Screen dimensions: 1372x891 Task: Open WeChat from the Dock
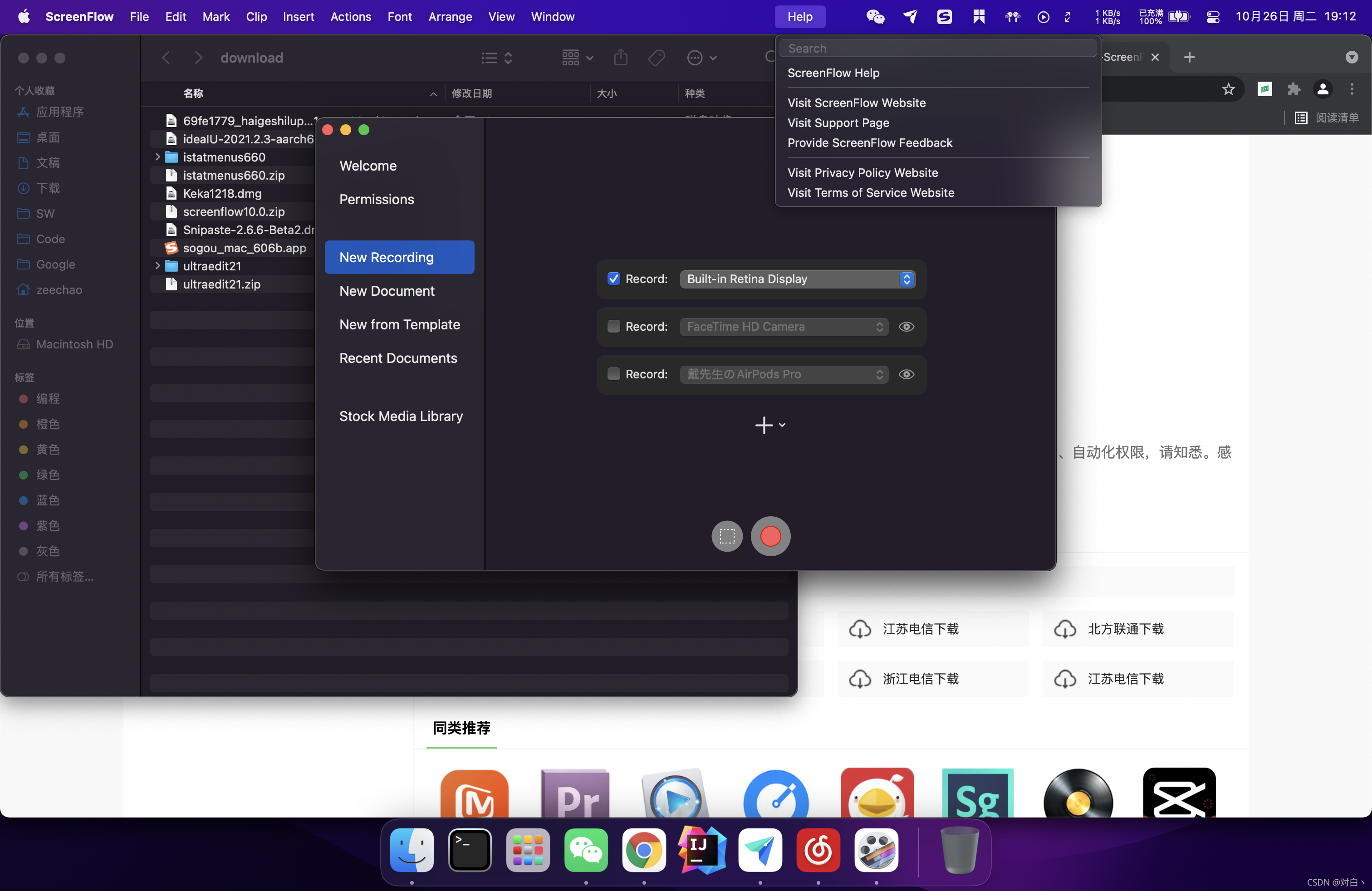[586, 851]
